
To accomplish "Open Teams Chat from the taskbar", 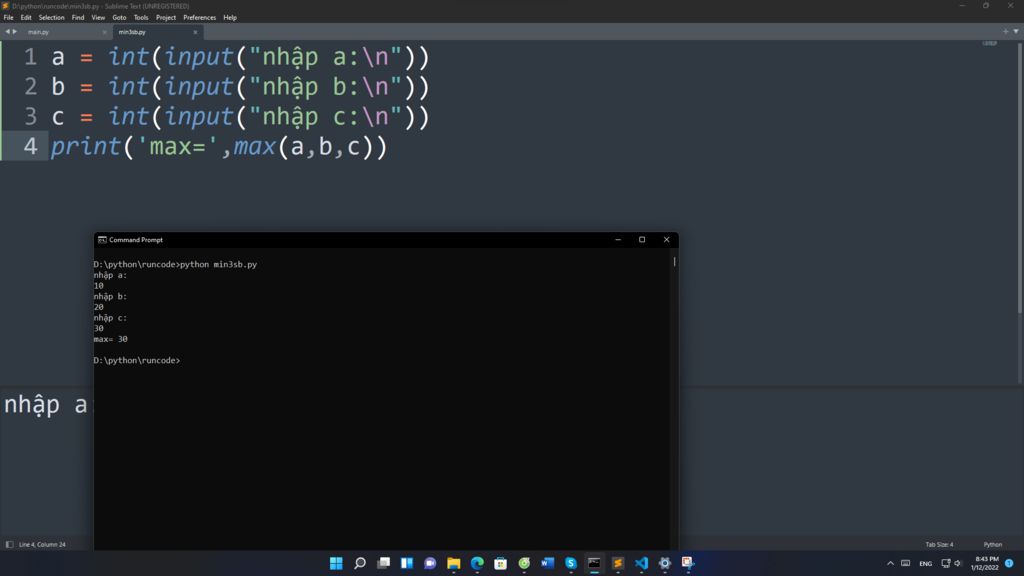I will (x=430, y=563).
